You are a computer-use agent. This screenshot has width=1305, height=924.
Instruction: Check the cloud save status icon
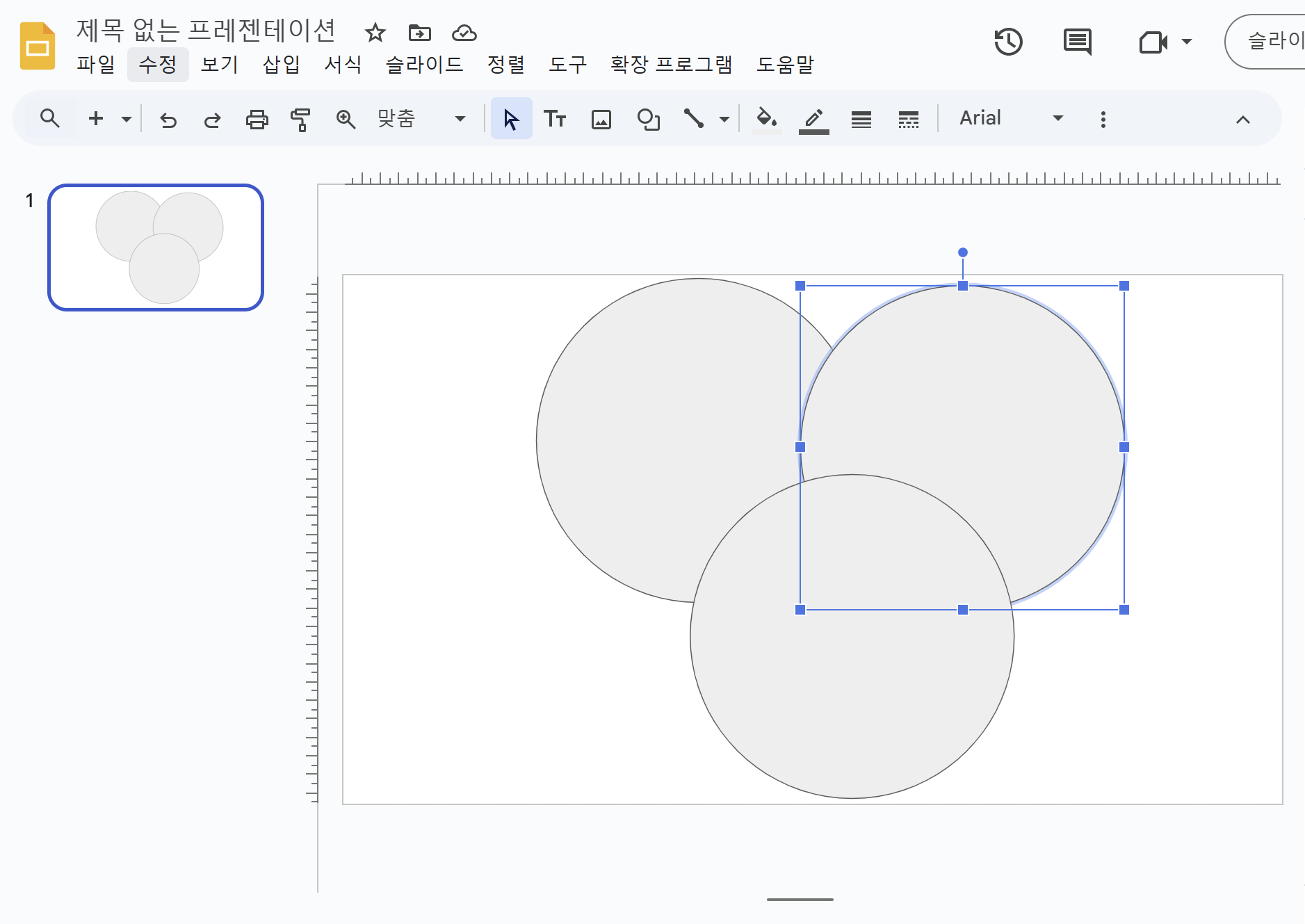[x=464, y=33]
